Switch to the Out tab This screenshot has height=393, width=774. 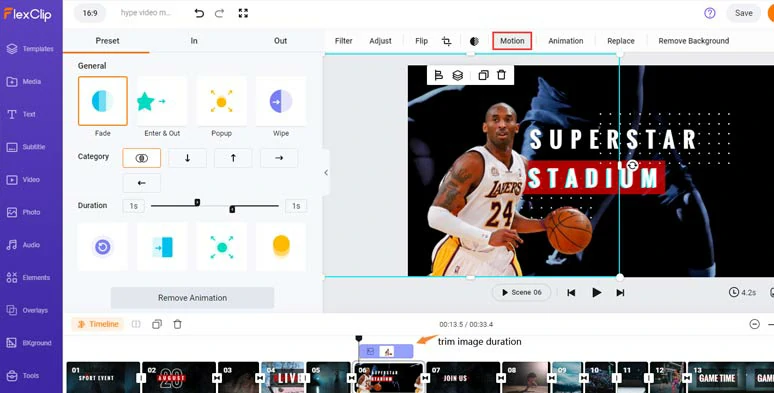(x=280, y=41)
